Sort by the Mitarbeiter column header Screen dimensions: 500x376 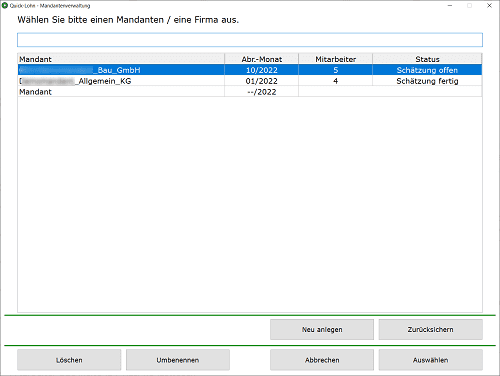click(336, 59)
